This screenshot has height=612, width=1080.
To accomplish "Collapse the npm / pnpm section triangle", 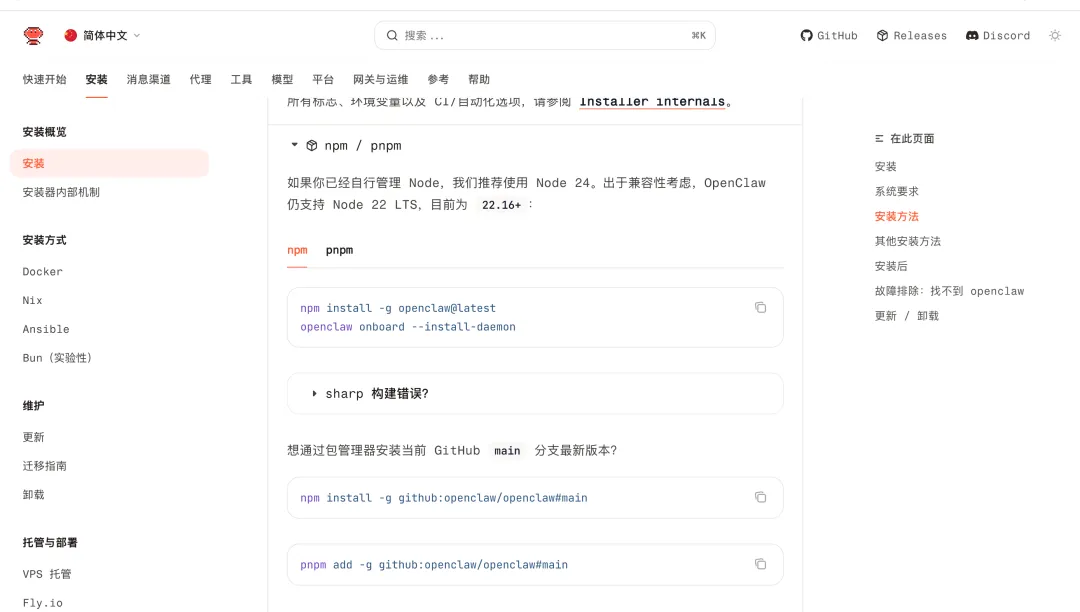I will point(294,145).
